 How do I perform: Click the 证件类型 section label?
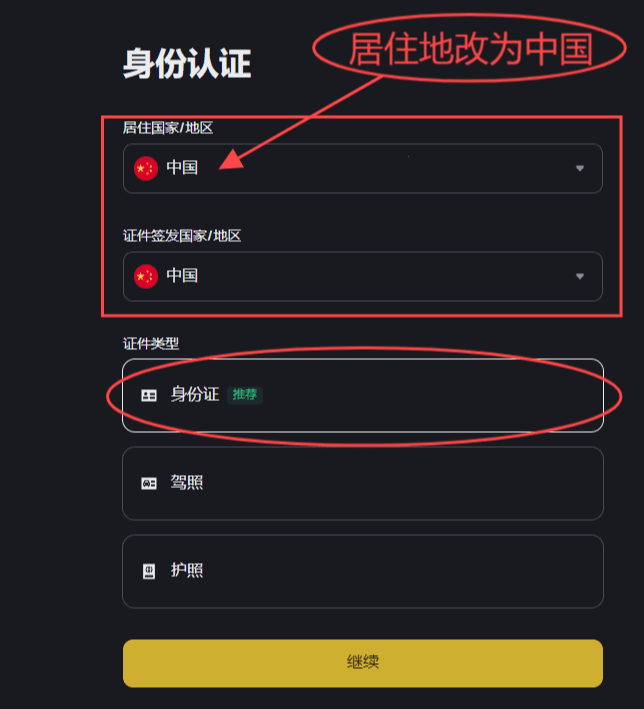[151, 344]
